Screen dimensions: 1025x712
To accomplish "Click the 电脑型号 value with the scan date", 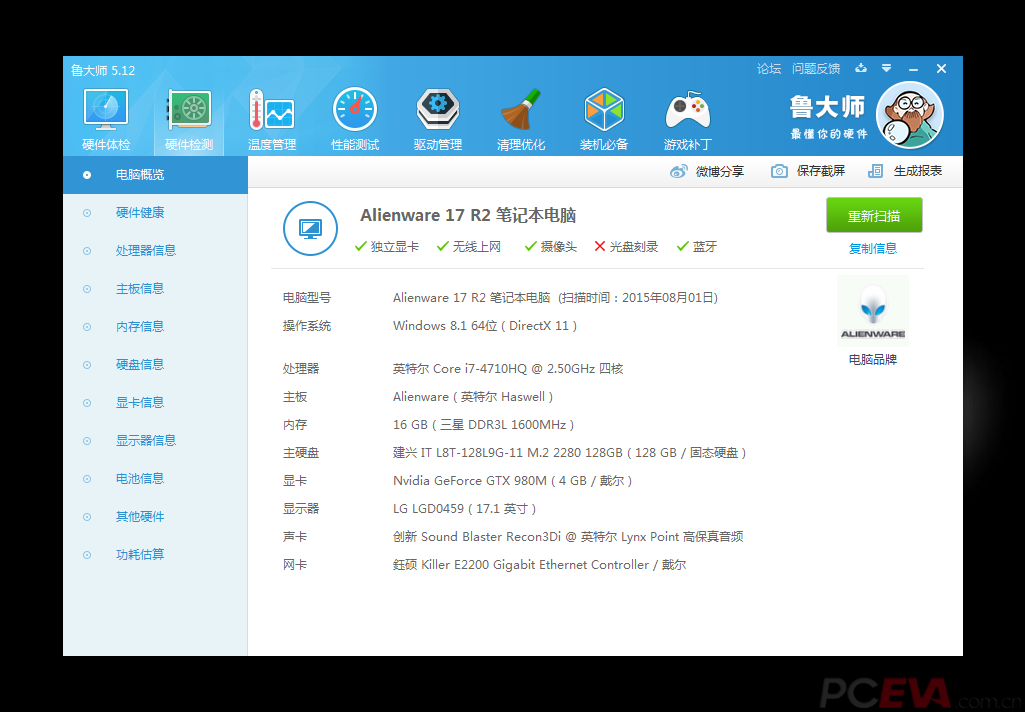I will click(556, 297).
